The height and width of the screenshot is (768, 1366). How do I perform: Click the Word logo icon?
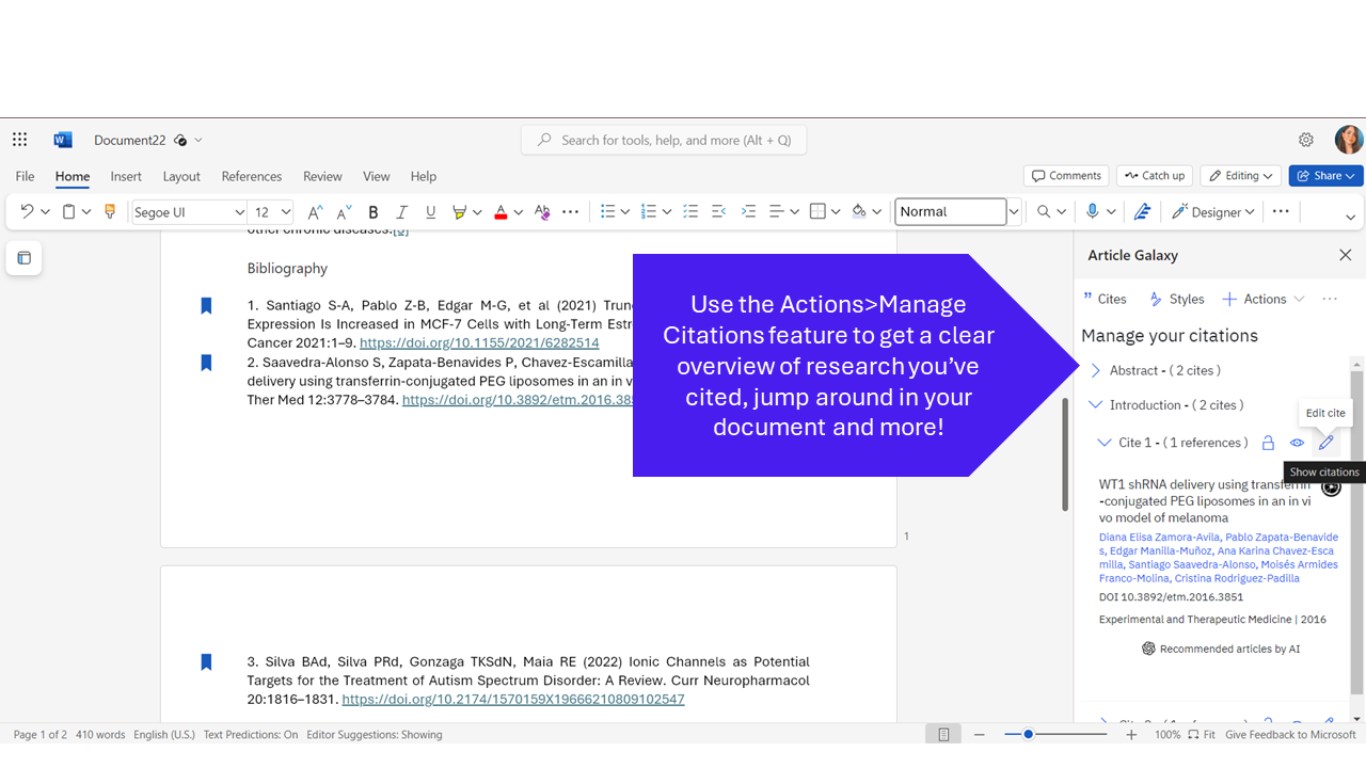point(63,140)
